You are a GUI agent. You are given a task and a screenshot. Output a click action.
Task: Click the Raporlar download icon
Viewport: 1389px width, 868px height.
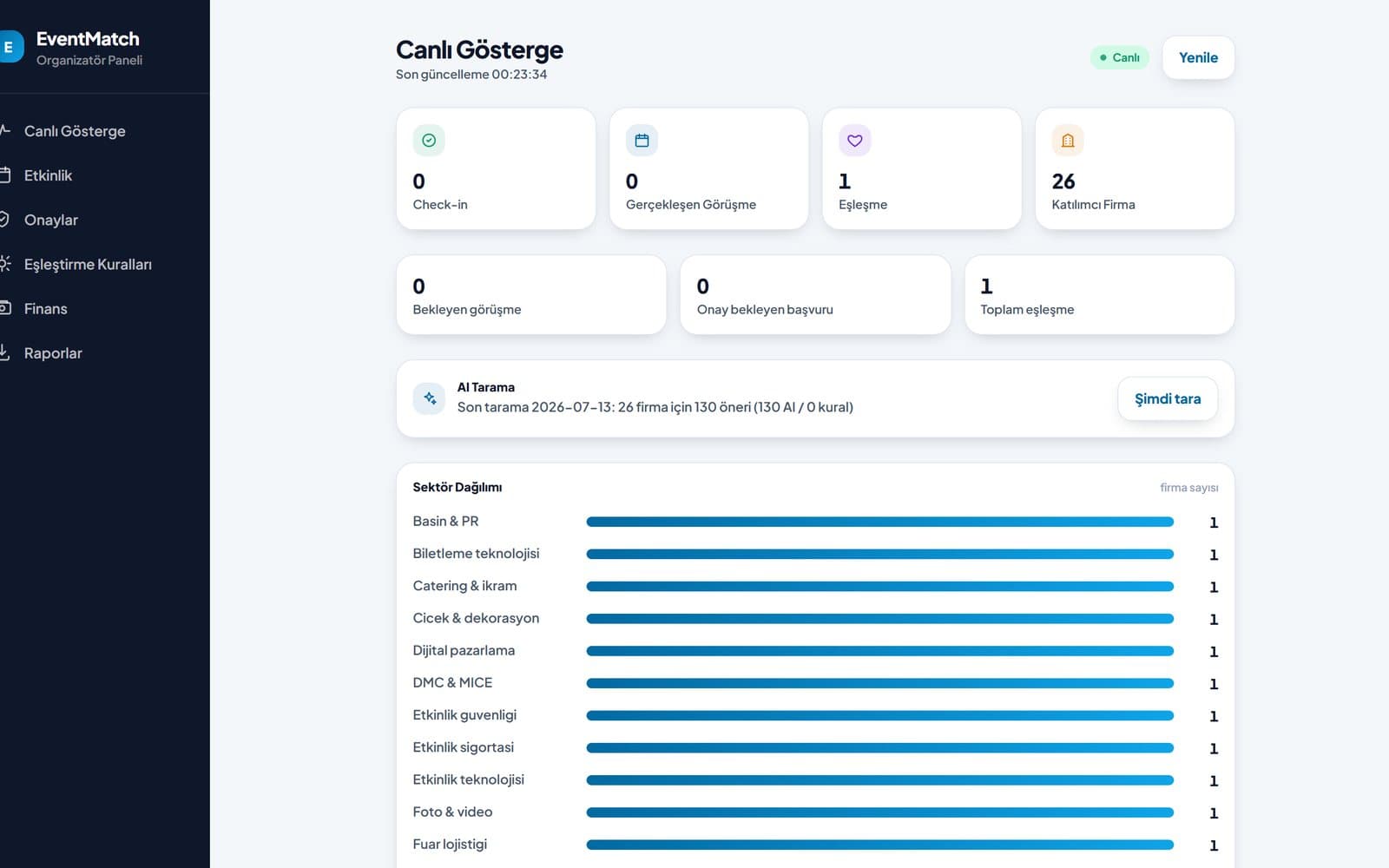(x=4, y=352)
